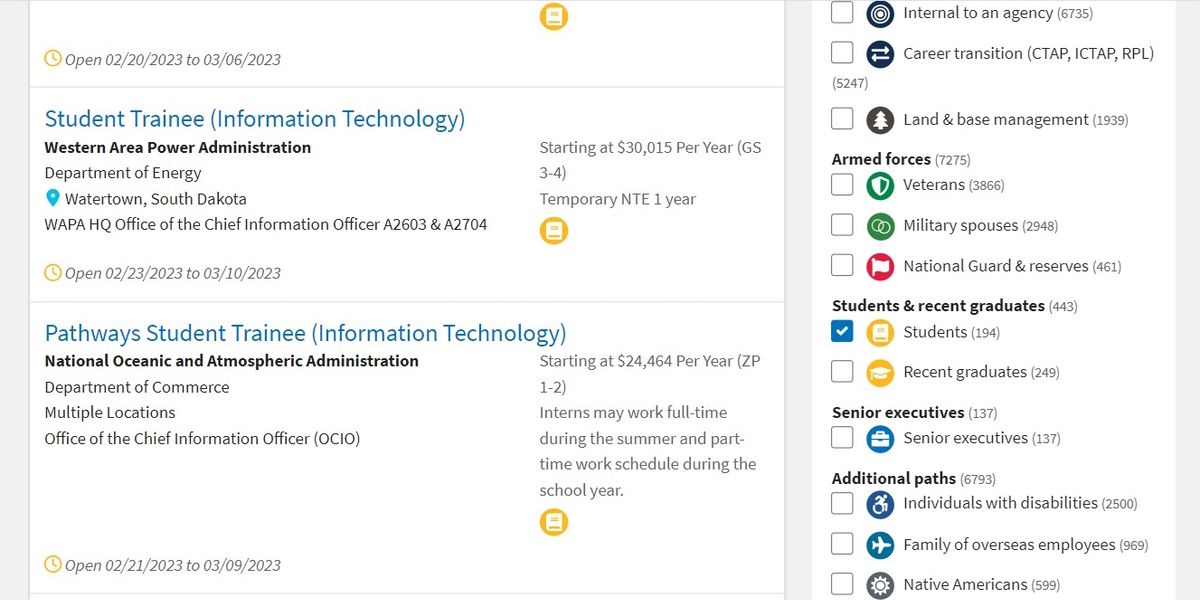Click the Senior executives icon
This screenshot has height=600, width=1200.
(x=880, y=438)
